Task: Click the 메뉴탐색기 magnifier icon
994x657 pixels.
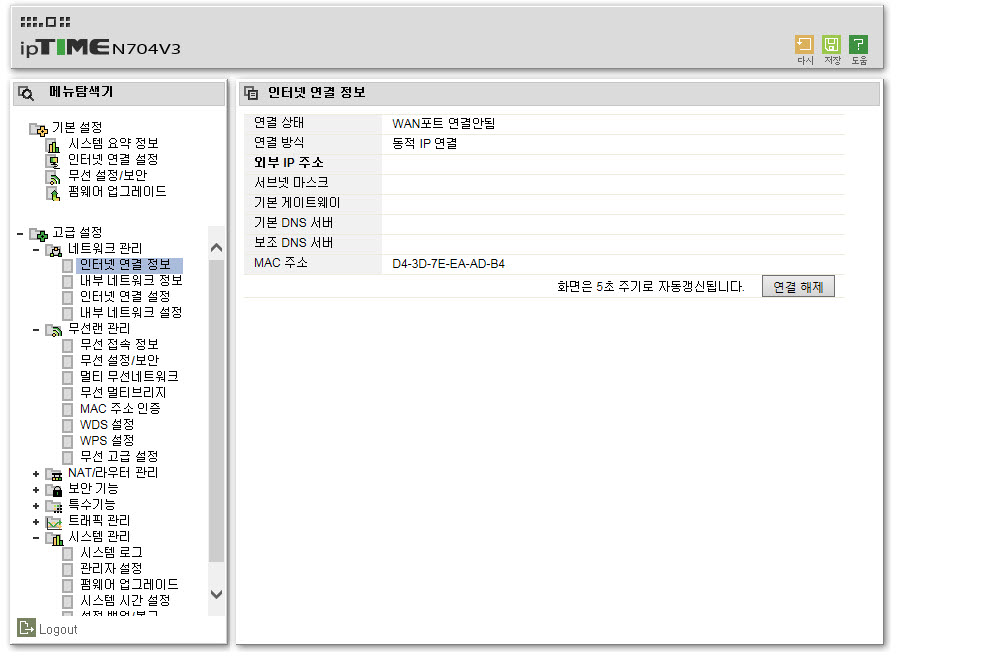Action: tap(26, 93)
